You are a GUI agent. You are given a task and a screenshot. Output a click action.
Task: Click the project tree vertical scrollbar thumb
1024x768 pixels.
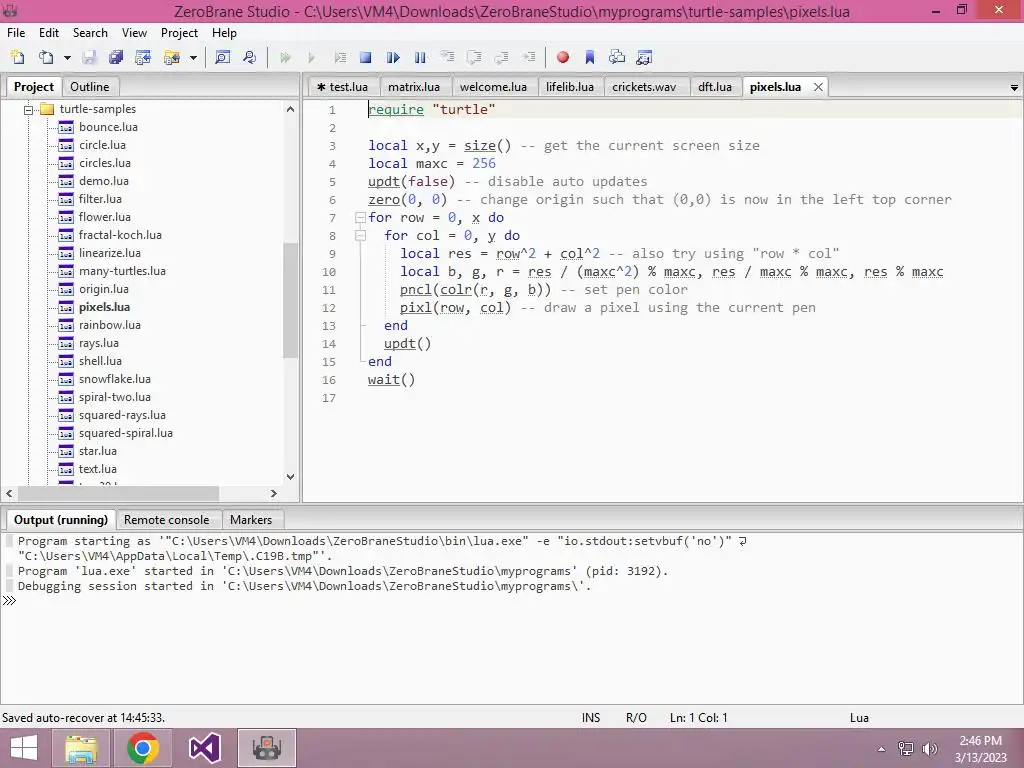tap(291, 300)
